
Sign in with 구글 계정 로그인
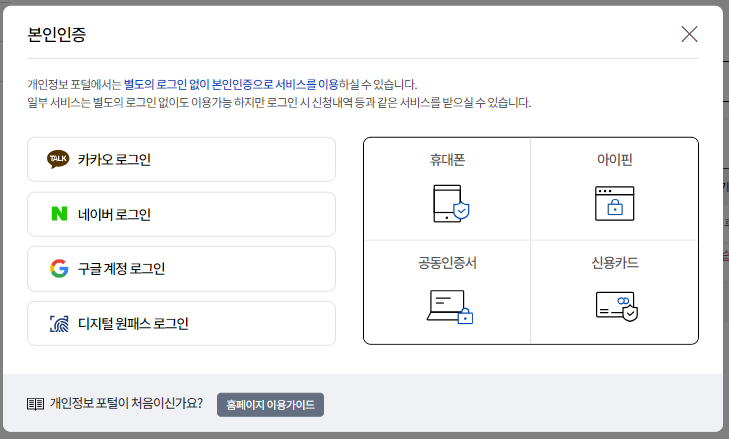(181, 269)
